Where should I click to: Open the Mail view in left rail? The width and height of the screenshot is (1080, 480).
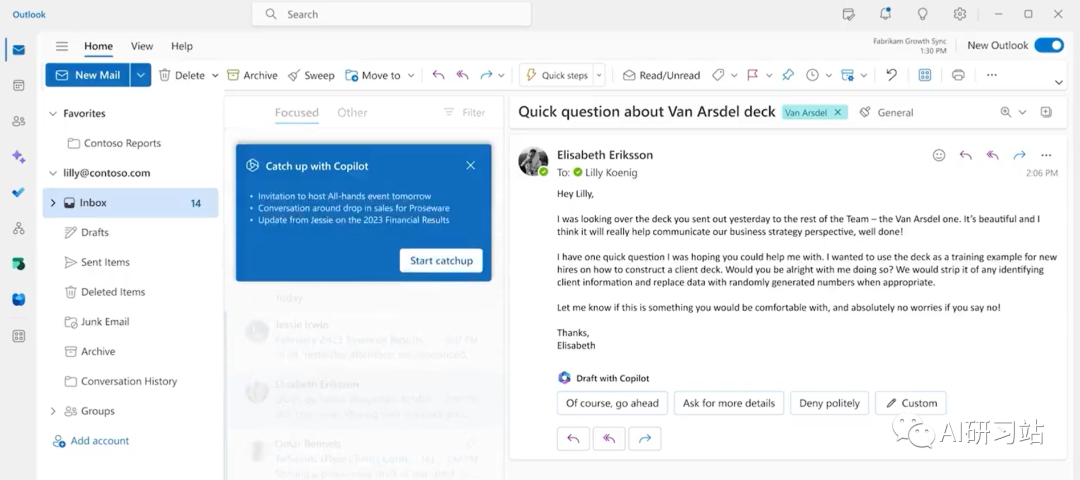19,50
